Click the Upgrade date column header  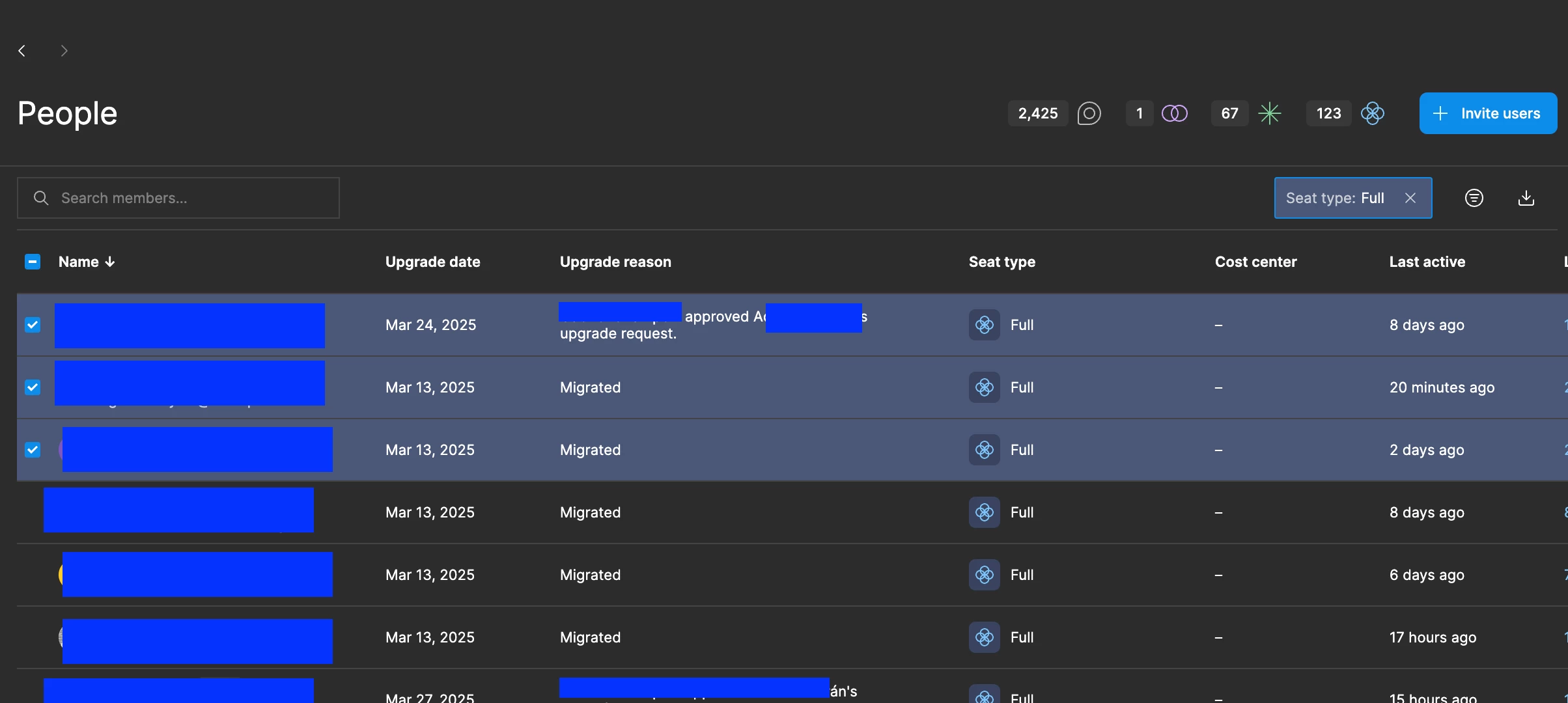click(432, 262)
